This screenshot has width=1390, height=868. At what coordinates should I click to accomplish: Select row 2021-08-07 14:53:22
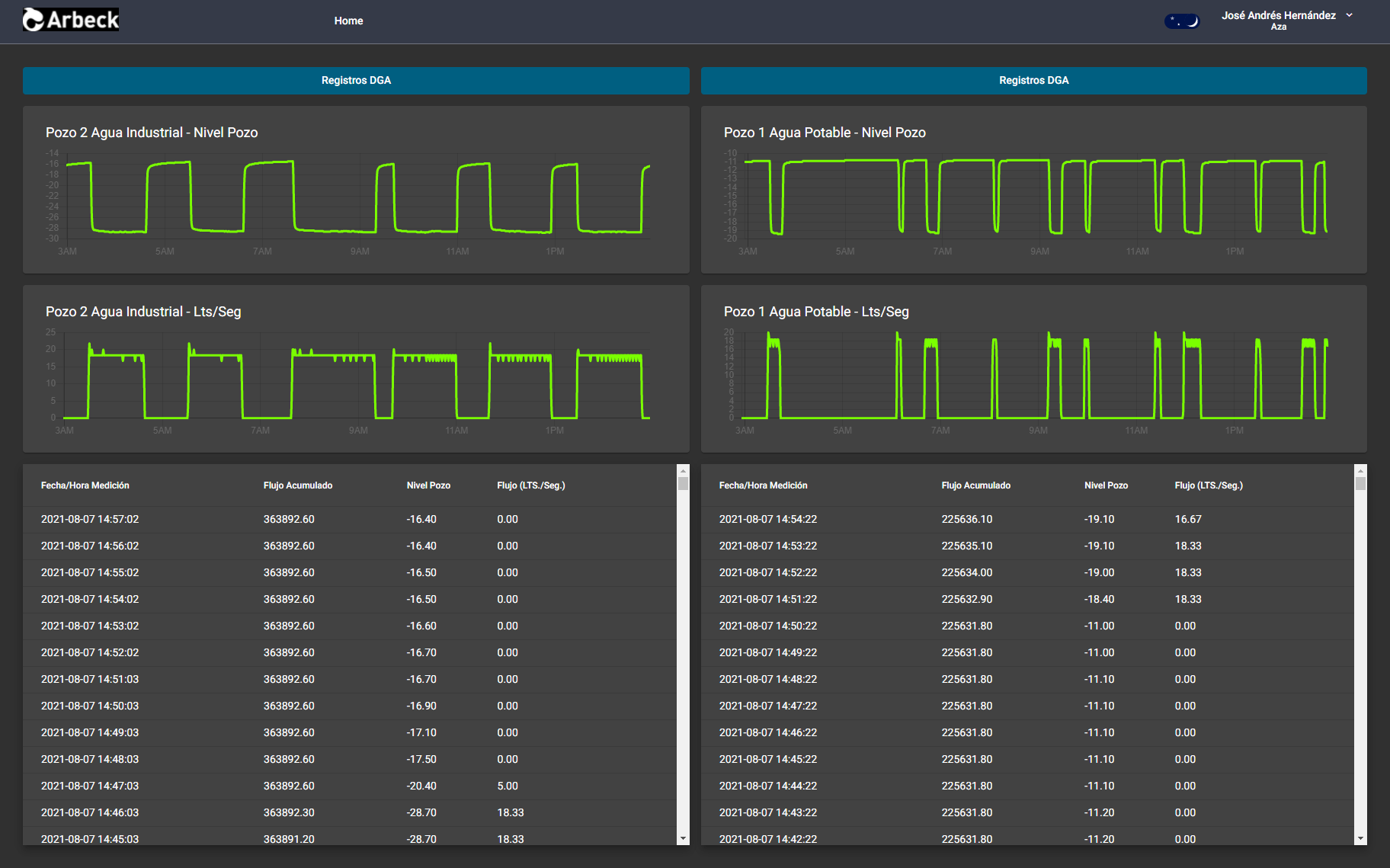[1027, 546]
